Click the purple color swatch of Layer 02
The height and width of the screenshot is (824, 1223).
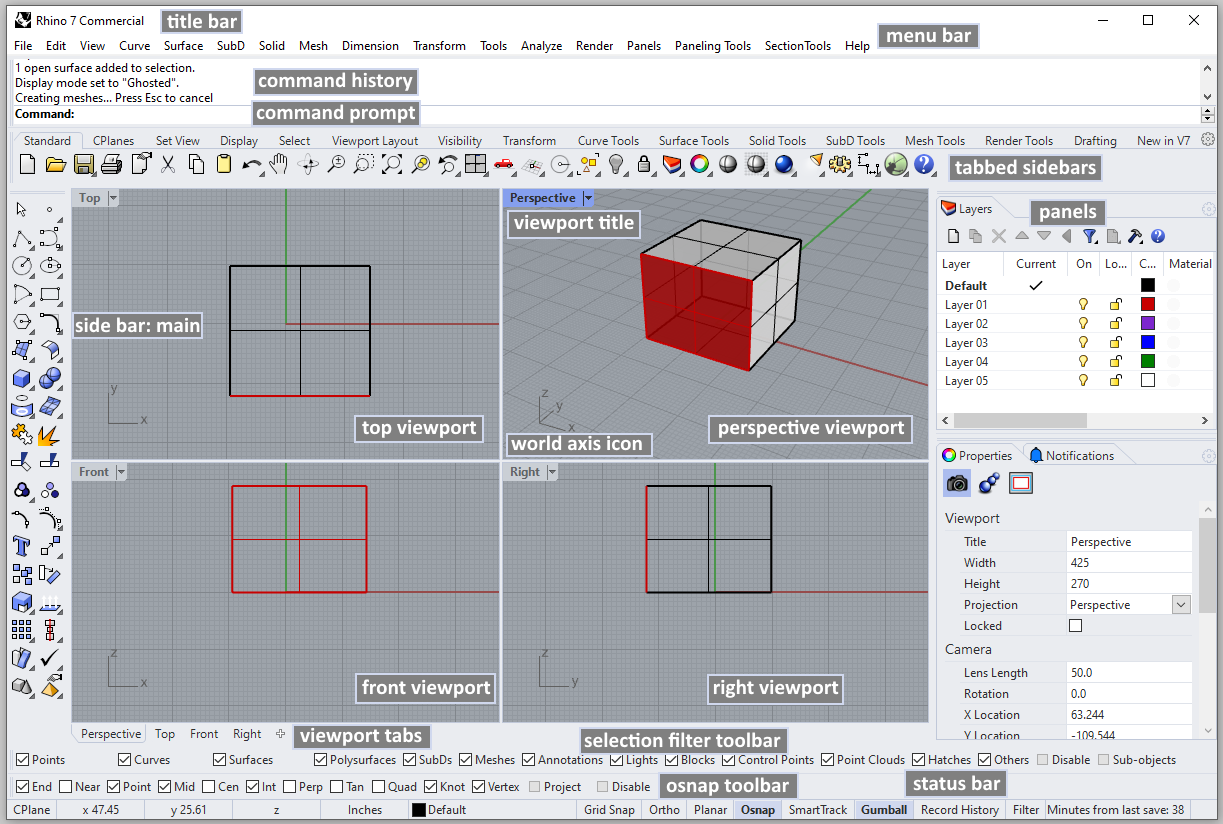[x=1148, y=323]
